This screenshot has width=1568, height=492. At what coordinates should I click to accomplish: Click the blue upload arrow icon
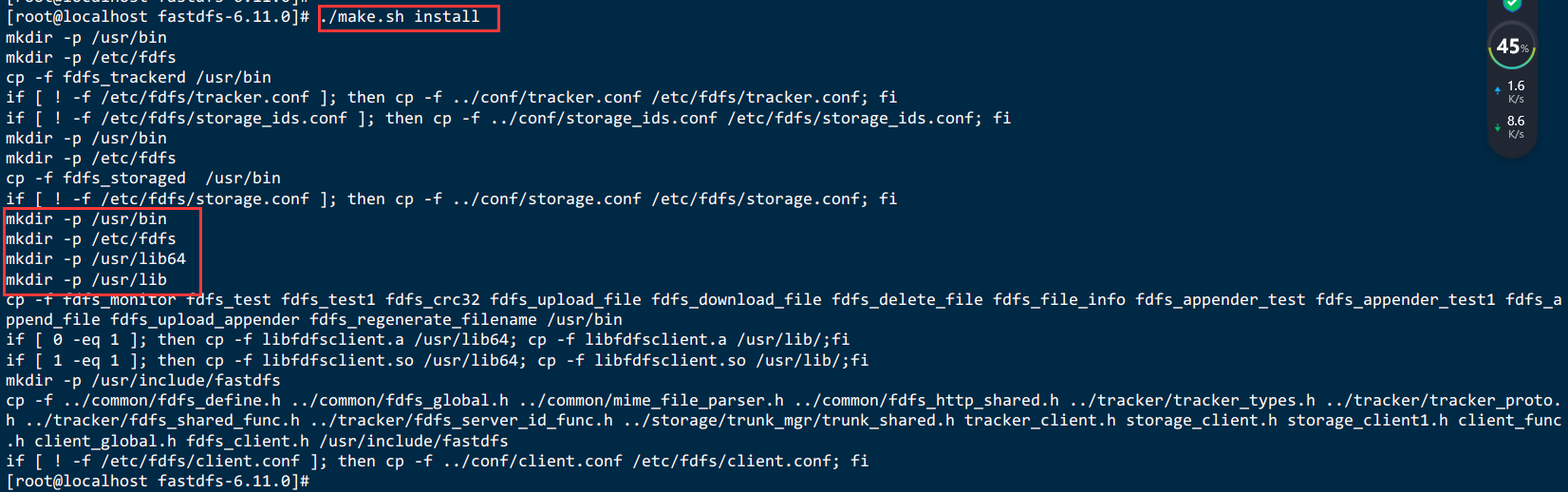click(x=1497, y=91)
